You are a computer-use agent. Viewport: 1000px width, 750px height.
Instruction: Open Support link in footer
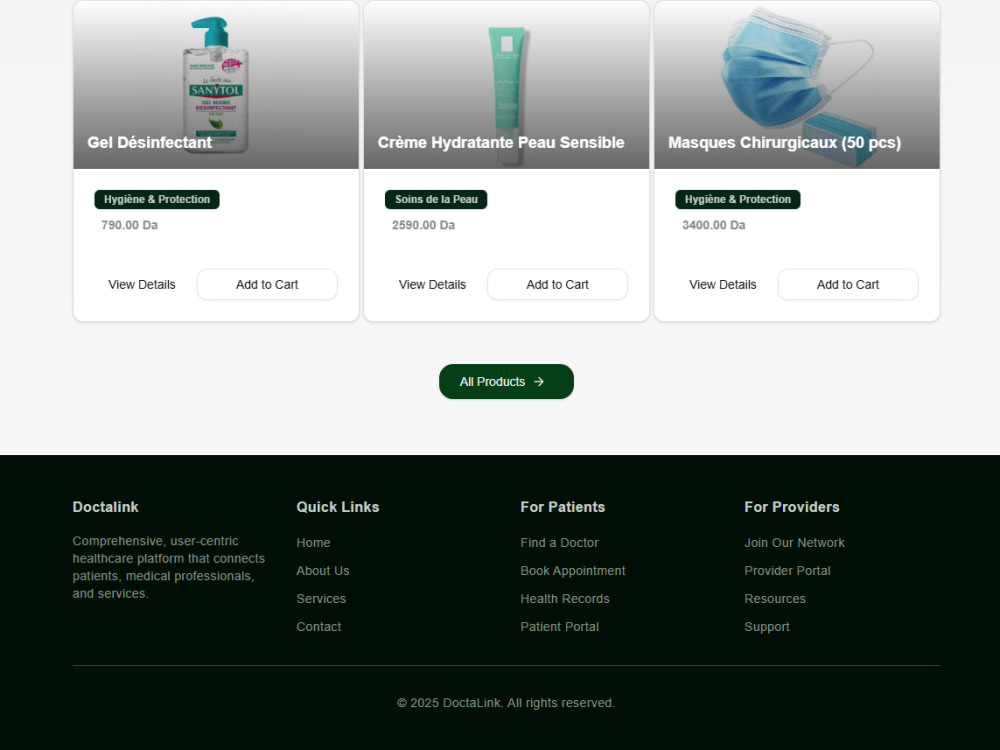(767, 627)
